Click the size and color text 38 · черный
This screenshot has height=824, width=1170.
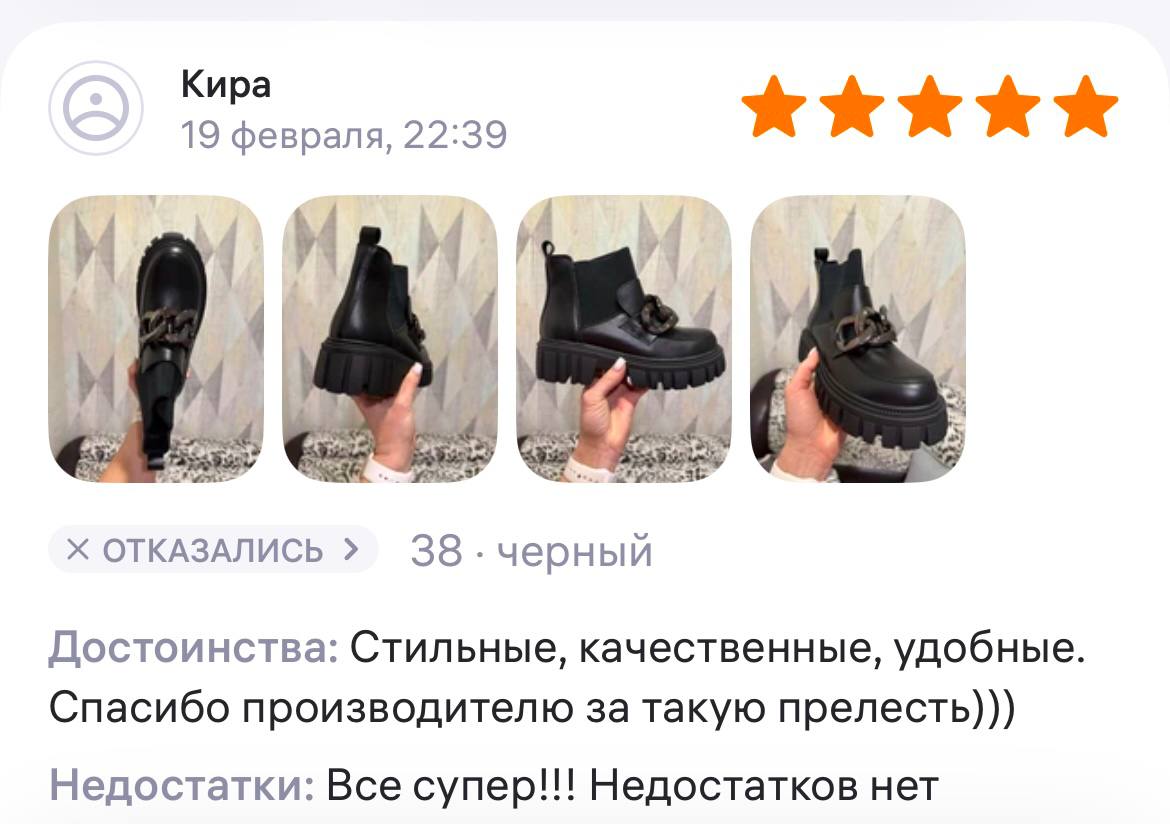click(531, 551)
